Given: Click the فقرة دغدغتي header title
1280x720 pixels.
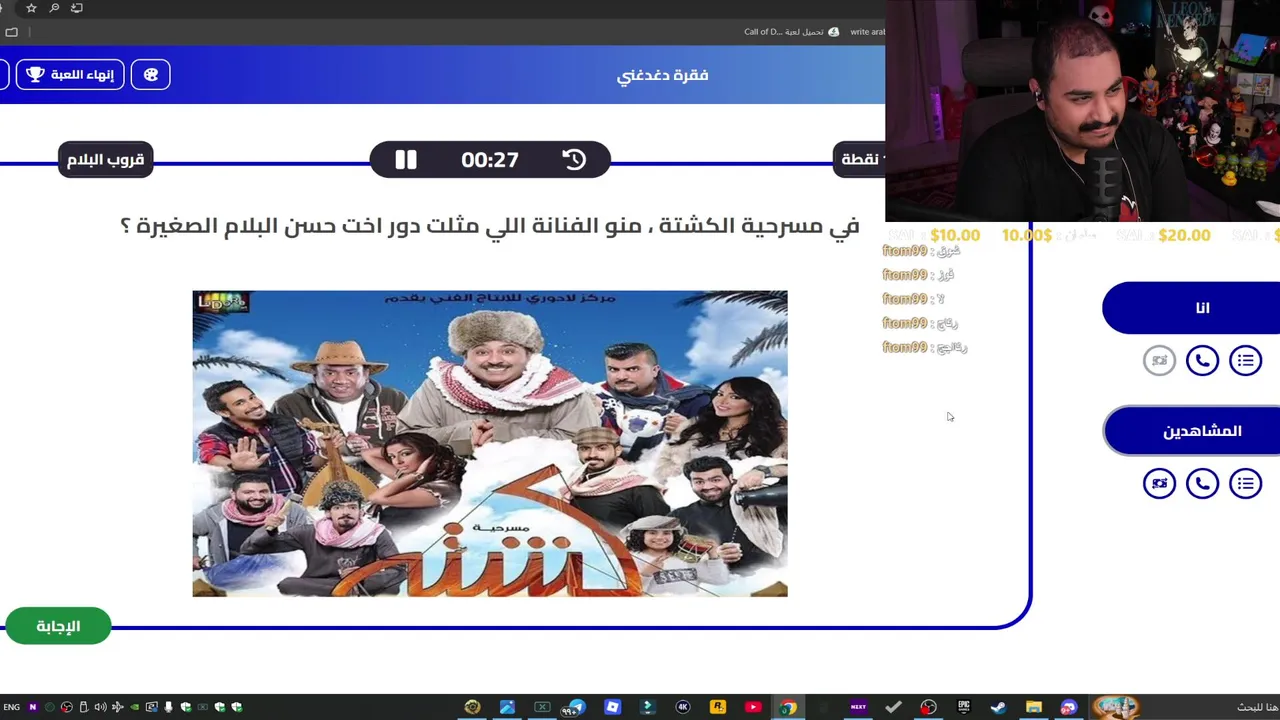Looking at the screenshot, I should 662,76.
